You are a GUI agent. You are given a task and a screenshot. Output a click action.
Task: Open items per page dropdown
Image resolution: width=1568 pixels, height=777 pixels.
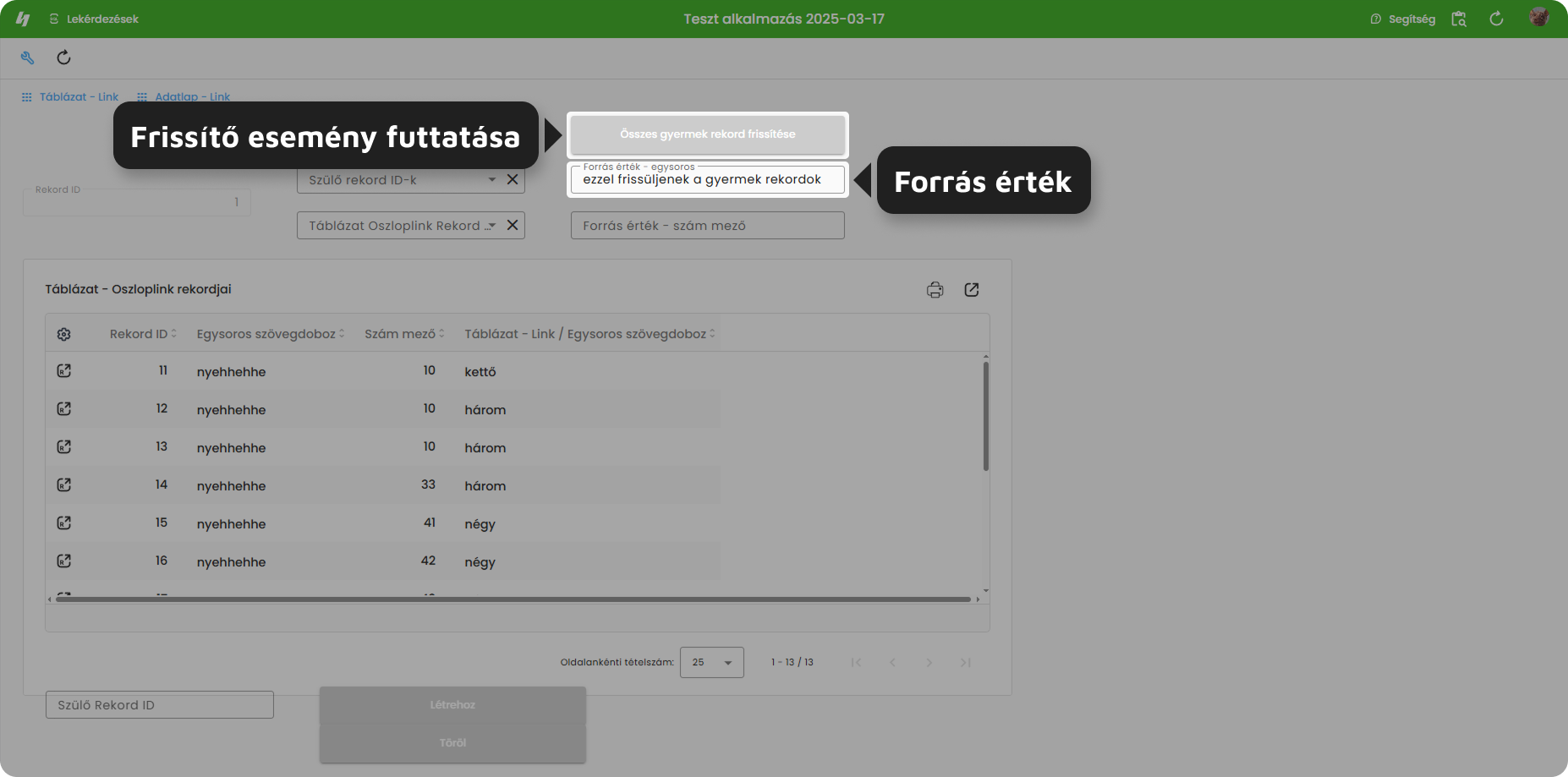pyautogui.click(x=712, y=662)
